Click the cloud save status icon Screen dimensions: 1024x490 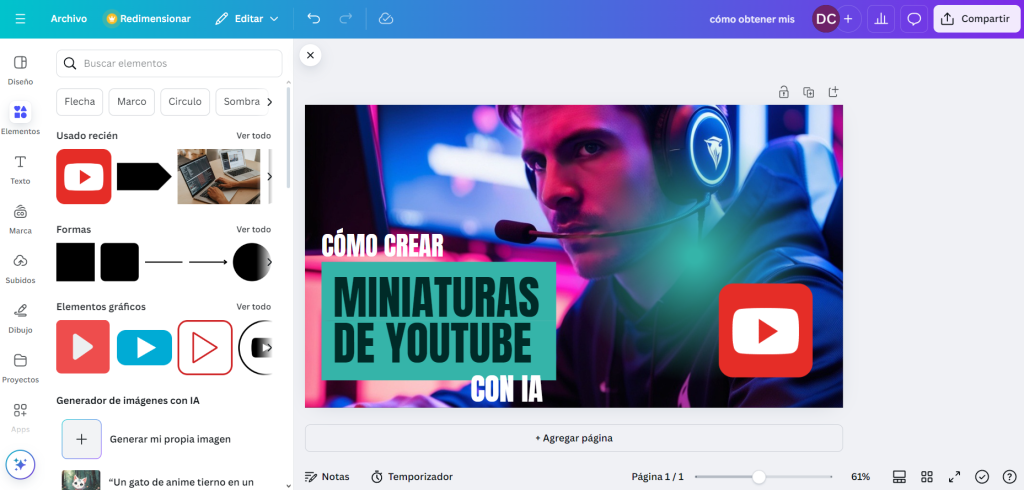(386, 19)
